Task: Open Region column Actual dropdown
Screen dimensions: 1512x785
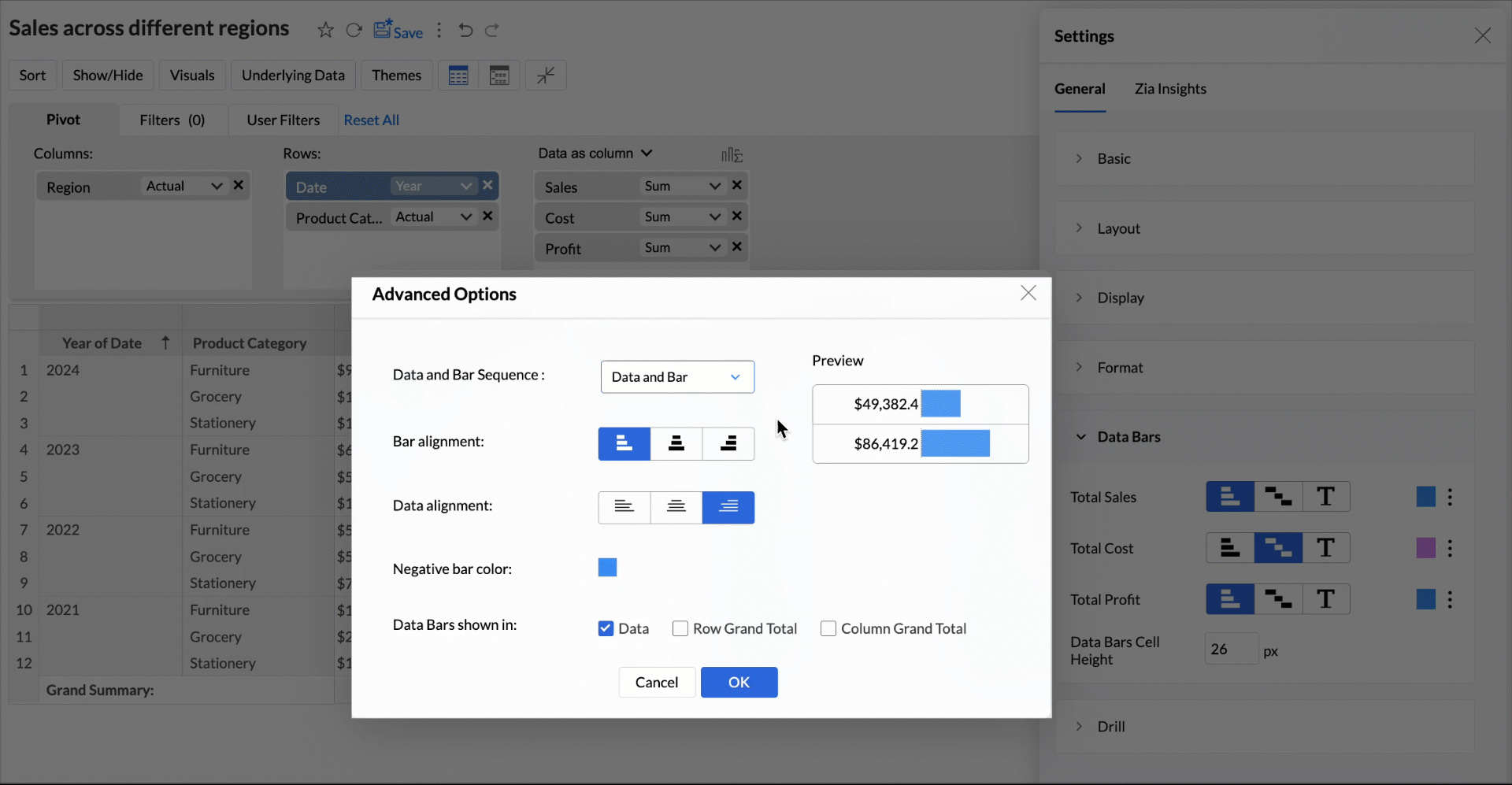Action: (183, 187)
